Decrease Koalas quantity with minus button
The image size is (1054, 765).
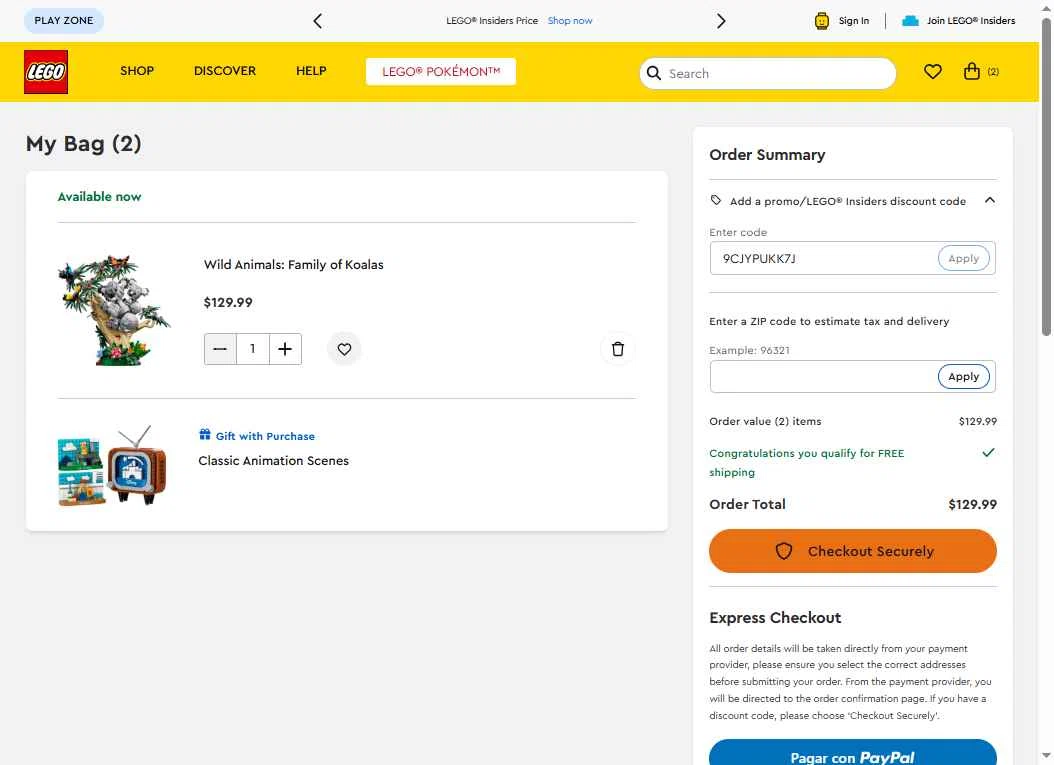coord(220,349)
